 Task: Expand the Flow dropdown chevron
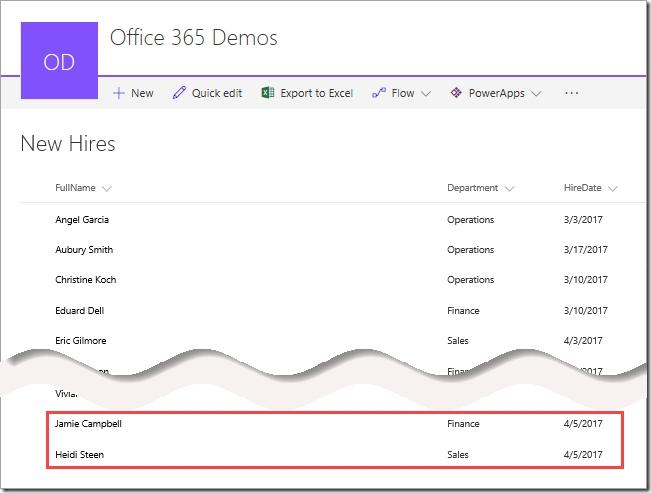click(426, 94)
